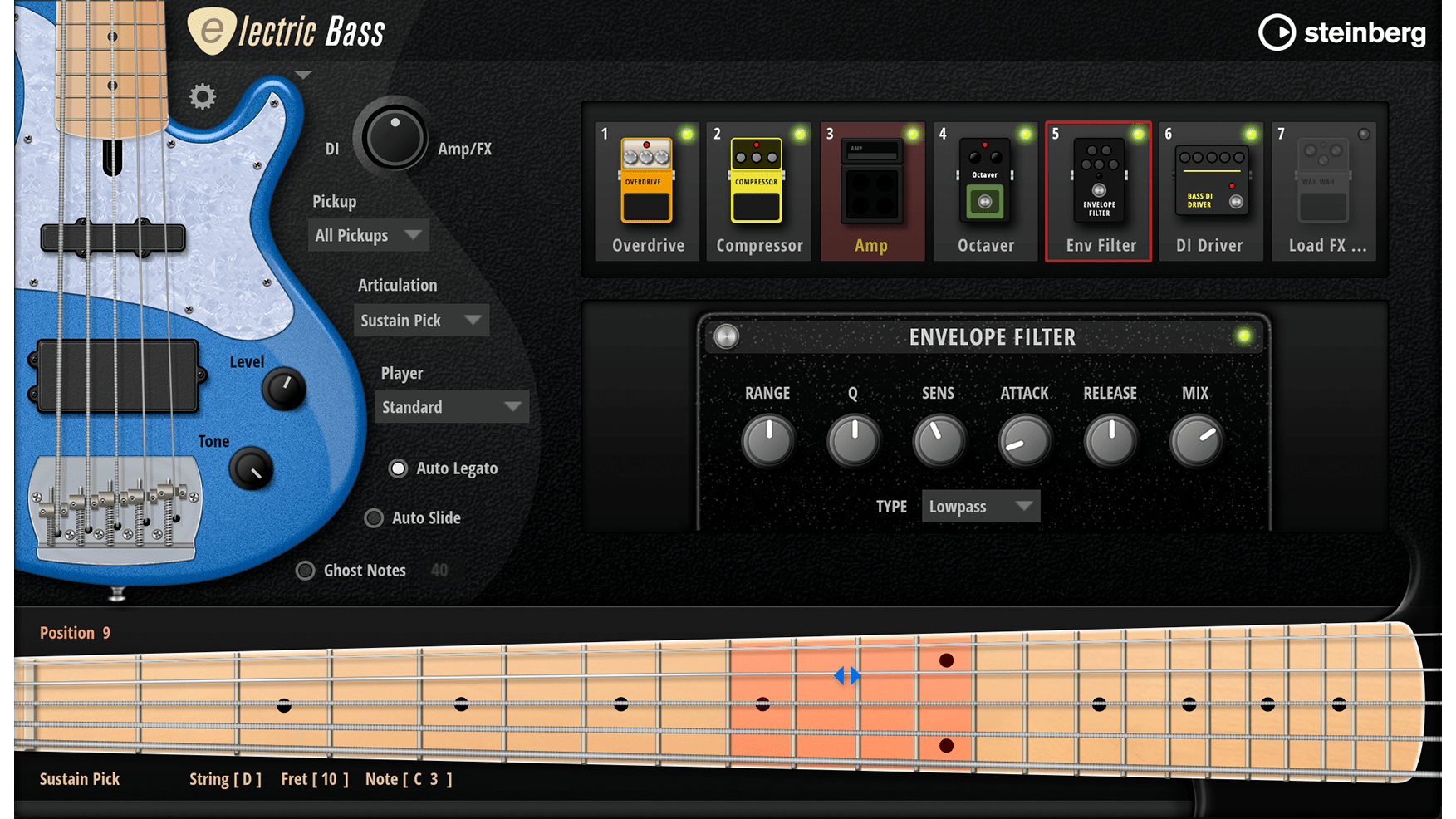1456x819 pixels.
Task: Expand the filter Type dropdown showing Lowpass
Action: (x=980, y=507)
